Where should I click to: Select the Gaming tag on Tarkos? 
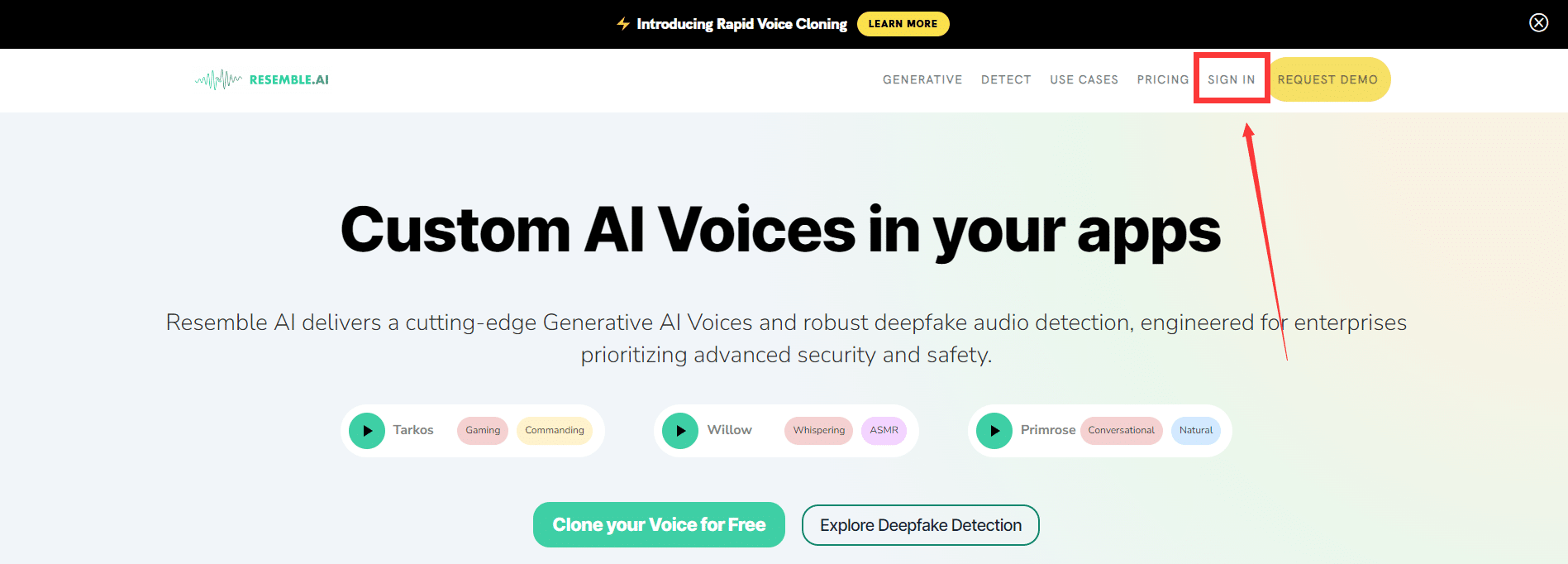point(483,430)
